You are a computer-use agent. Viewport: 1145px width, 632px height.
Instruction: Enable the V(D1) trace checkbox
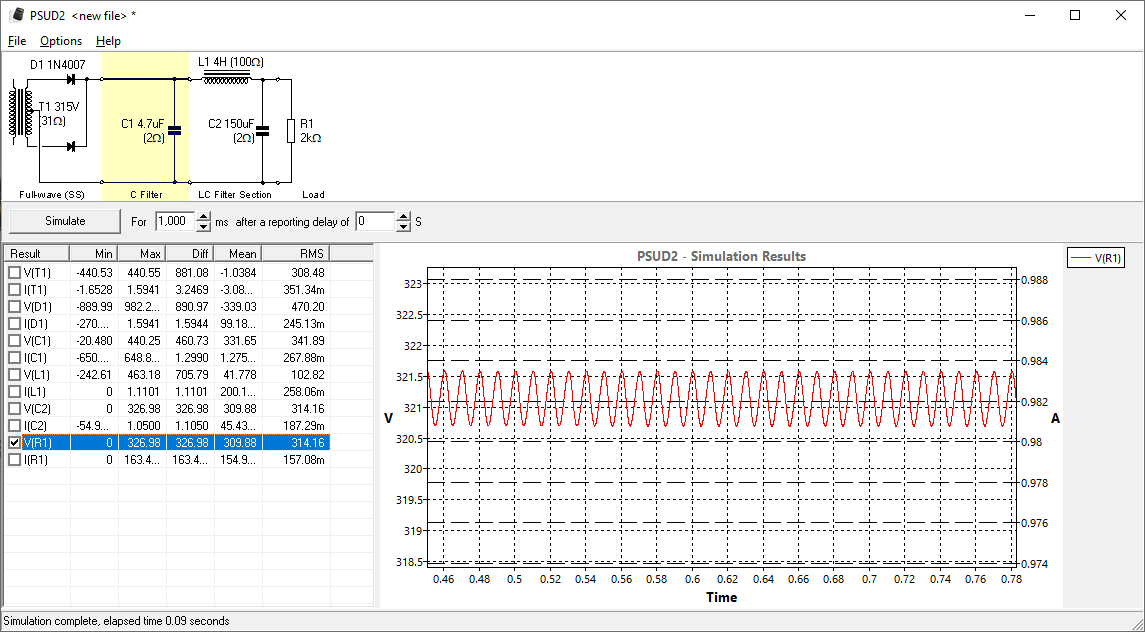14,307
